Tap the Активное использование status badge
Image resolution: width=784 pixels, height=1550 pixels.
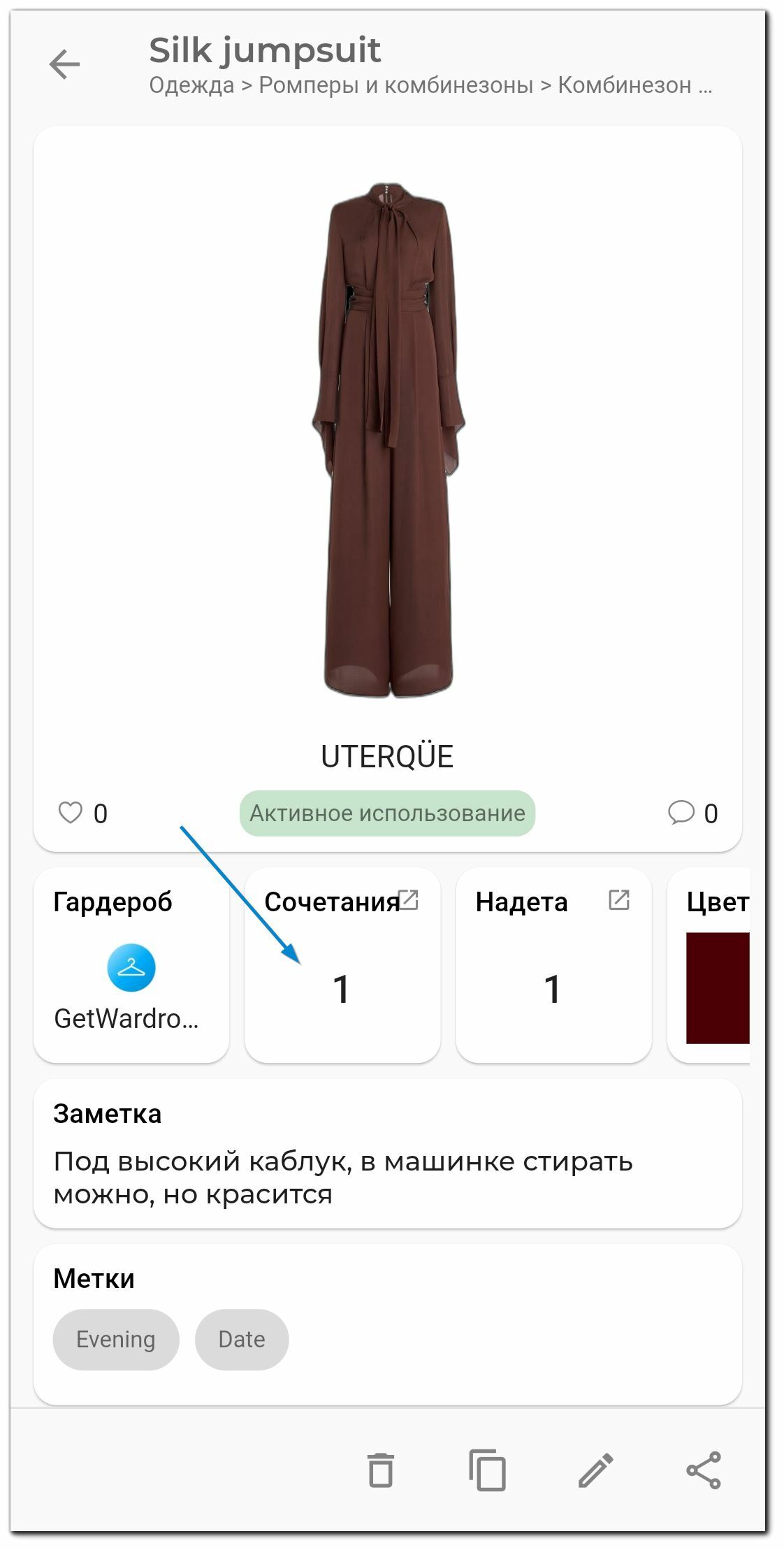pos(387,813)
